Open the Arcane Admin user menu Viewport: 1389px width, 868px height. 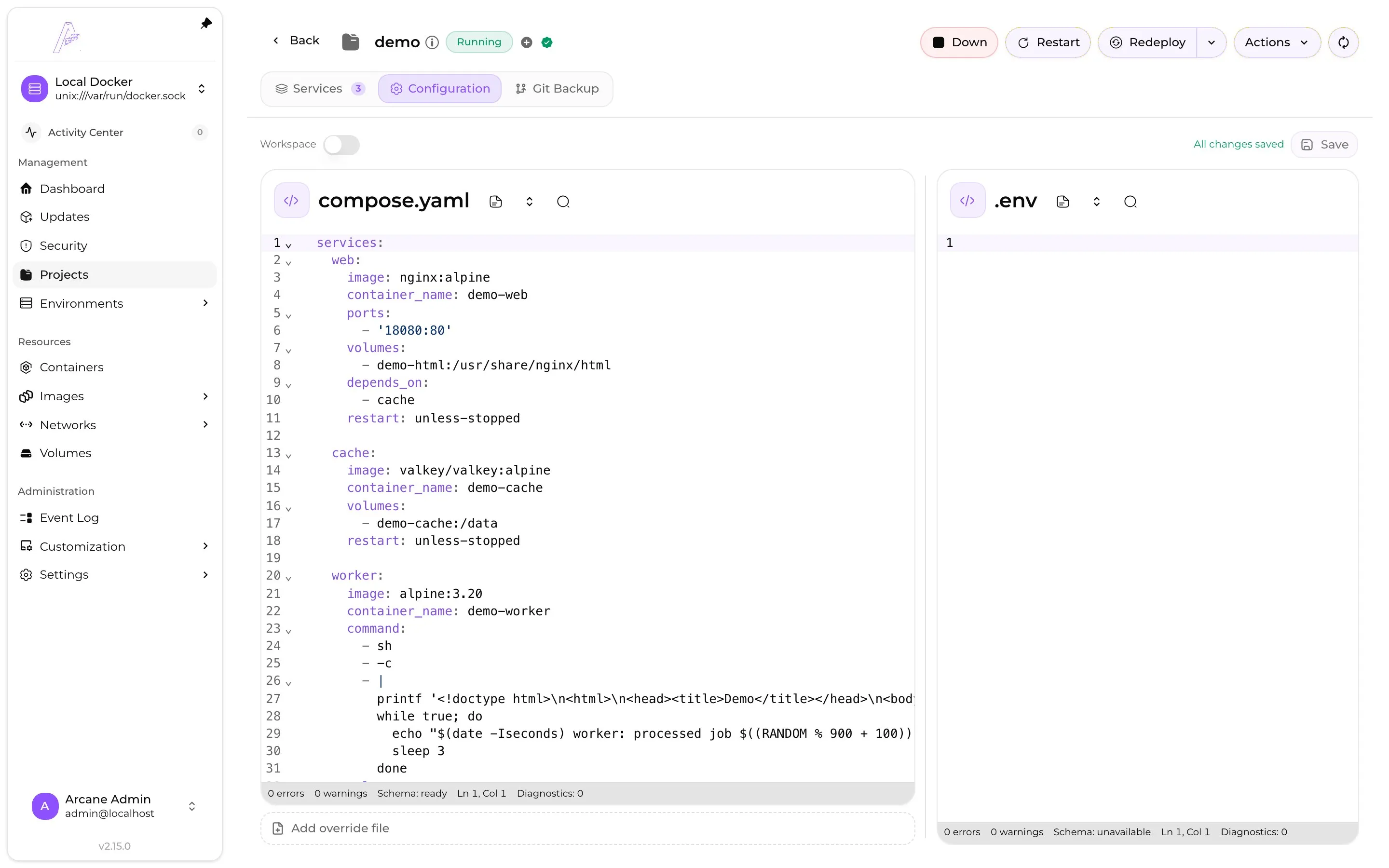pos(114,806)
